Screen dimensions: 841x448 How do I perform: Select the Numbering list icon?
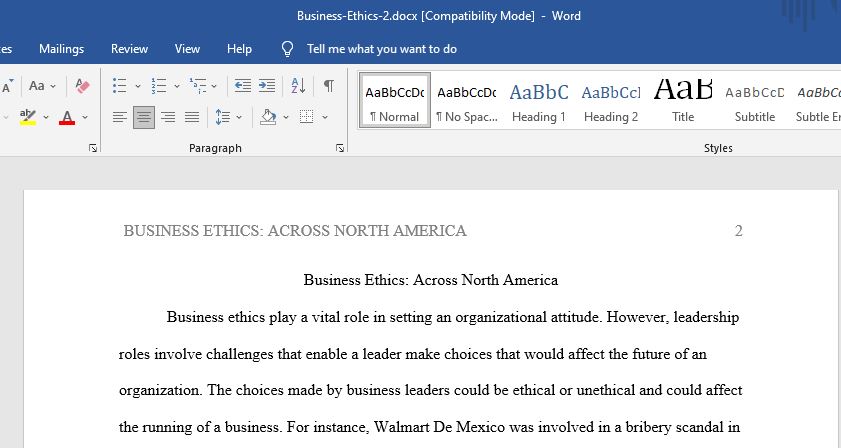point(159,86)
